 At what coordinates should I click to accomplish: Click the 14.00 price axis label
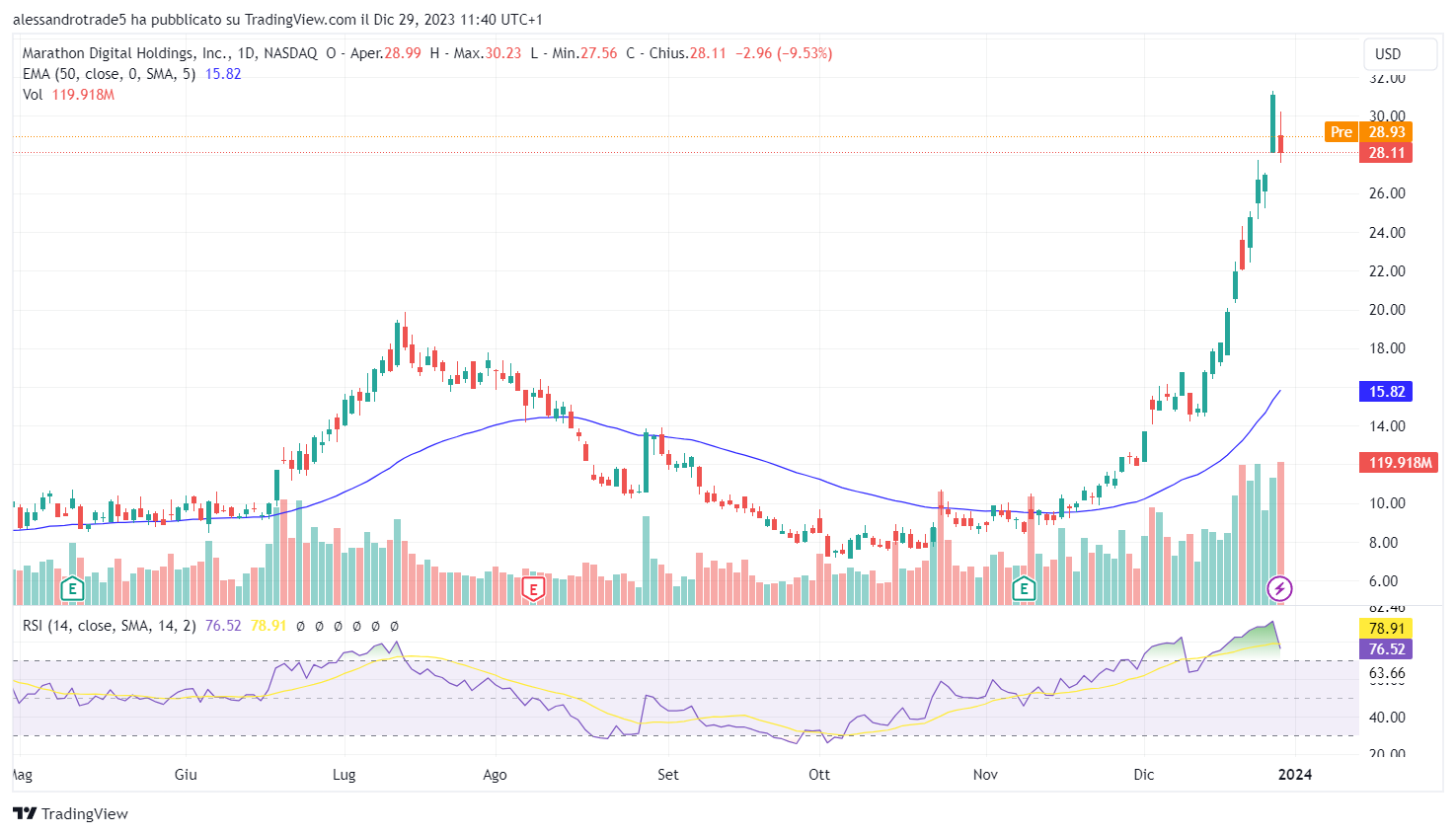pos(1386,426)
